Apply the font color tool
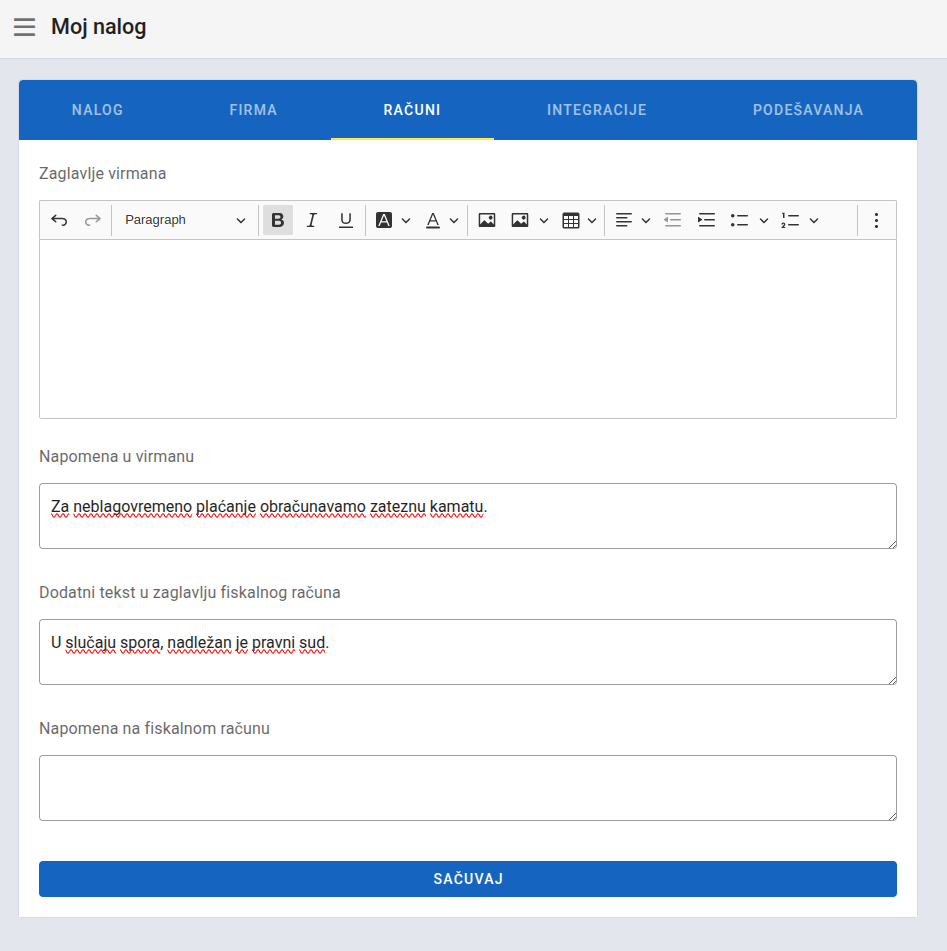This screenshot has height=951, width=947. (x=433, y=220)
